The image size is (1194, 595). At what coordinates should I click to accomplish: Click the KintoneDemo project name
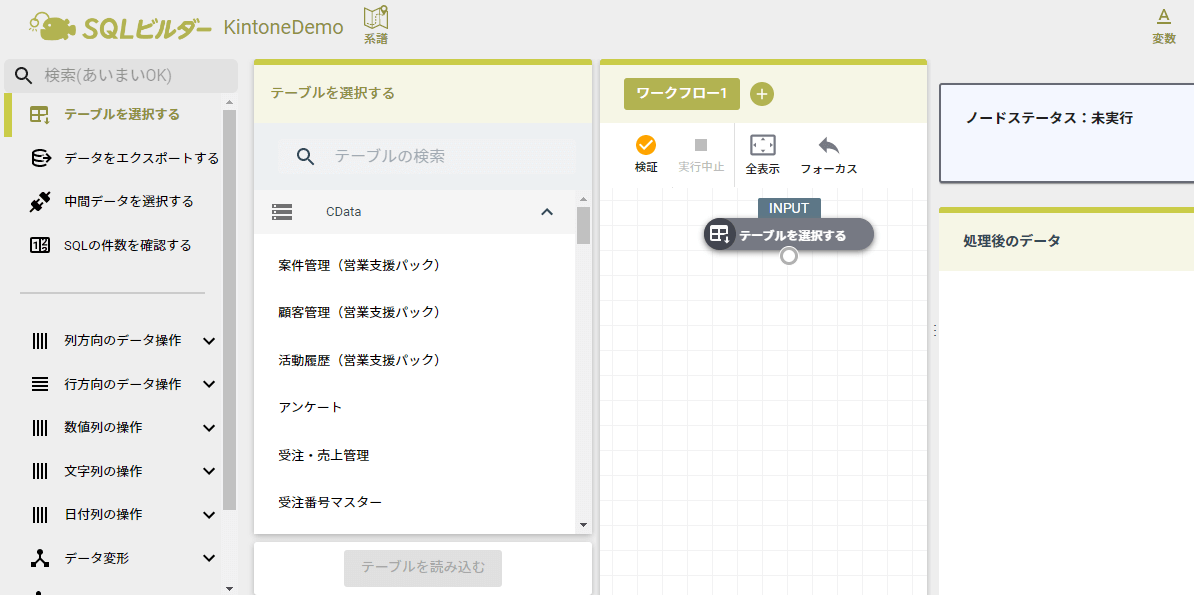pyautogui.click(x=284, y=27)
